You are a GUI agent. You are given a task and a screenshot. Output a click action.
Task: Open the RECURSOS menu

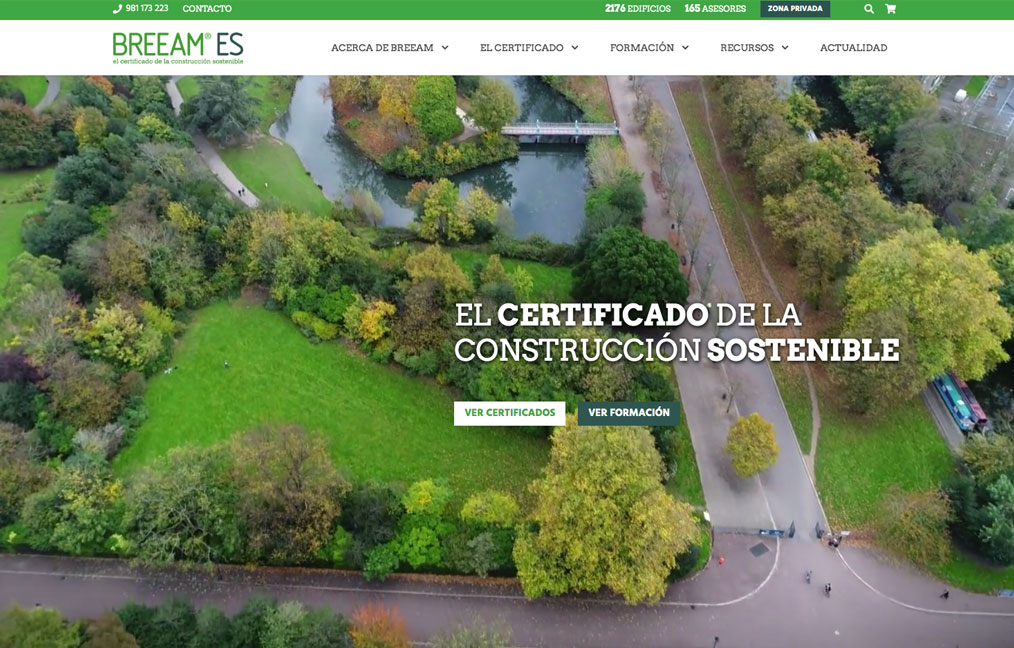(x=747, y=48)
